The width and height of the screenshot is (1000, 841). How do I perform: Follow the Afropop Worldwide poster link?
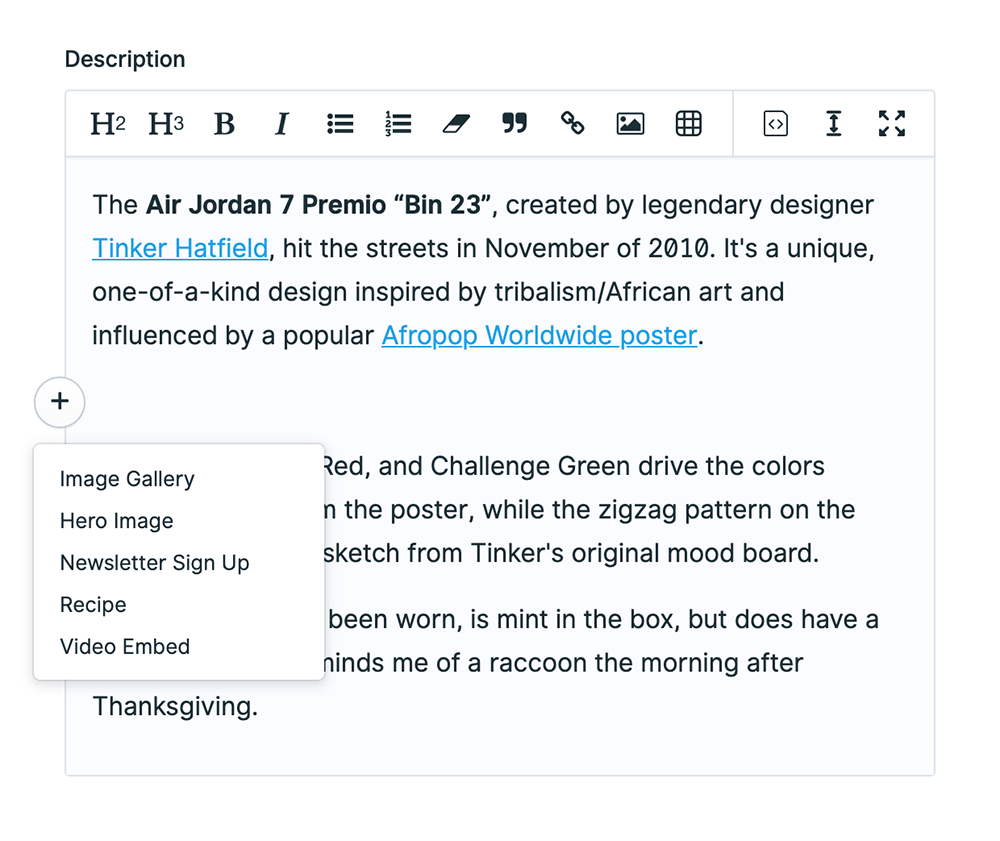tap(539, 336)
